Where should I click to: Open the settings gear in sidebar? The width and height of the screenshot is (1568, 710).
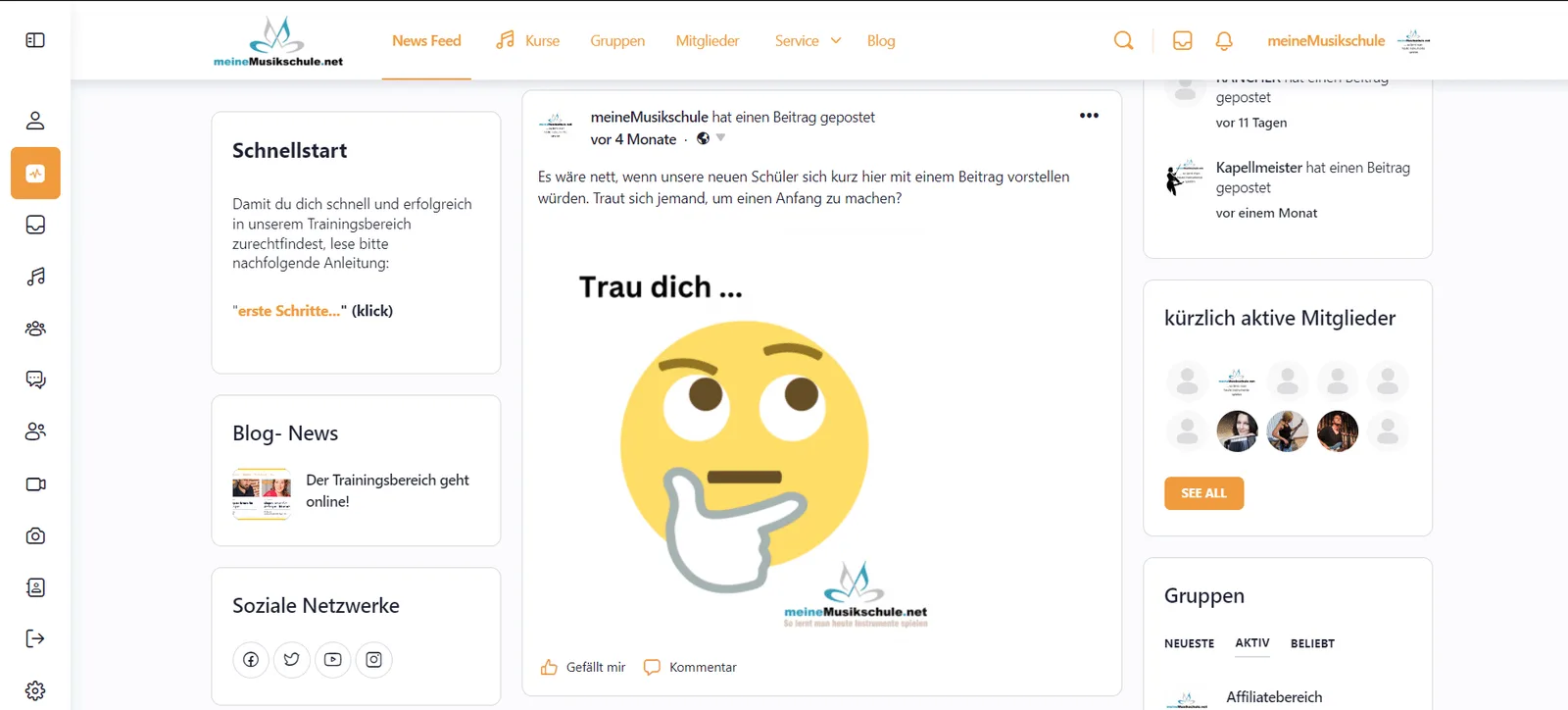pos(35,690)
